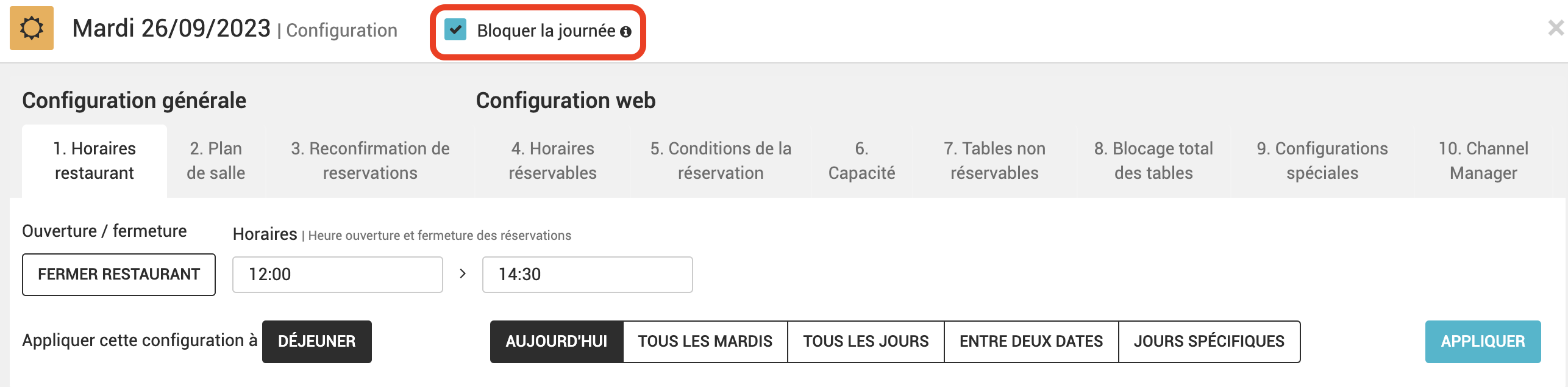
Task: Select TOUS LES MARDIS option
Action: pyautogui.click(x=705, y=342)
